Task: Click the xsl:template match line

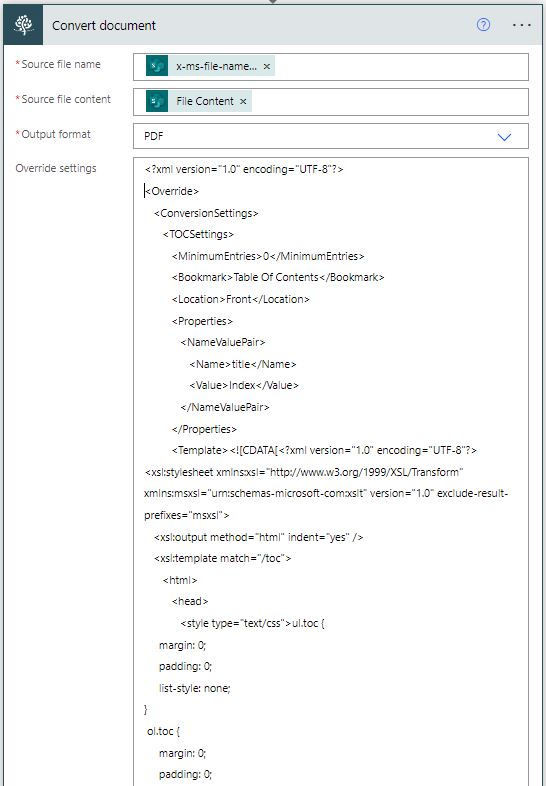Action: [222, 558]
